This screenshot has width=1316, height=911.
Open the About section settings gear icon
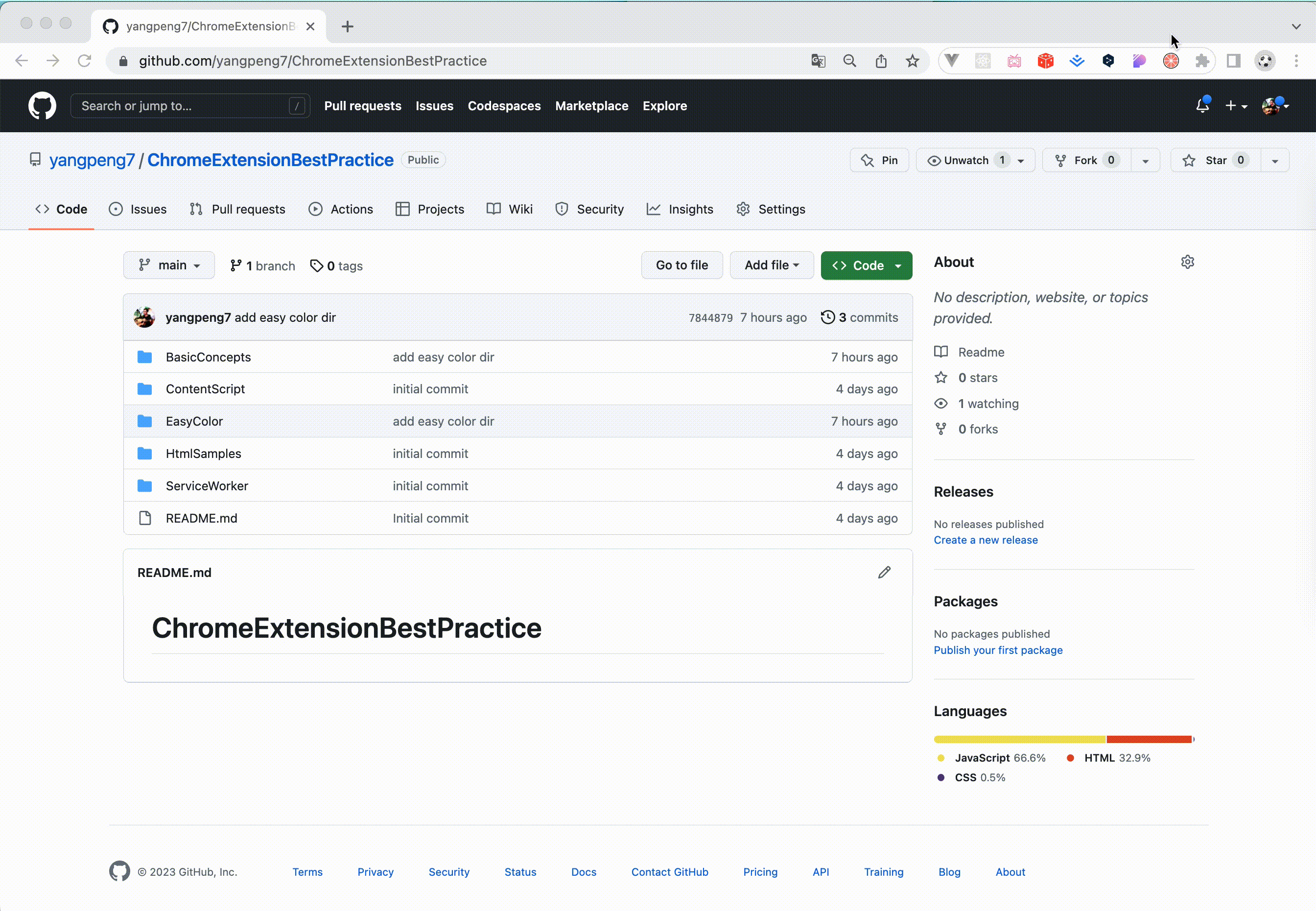[x=1188, y=262]
